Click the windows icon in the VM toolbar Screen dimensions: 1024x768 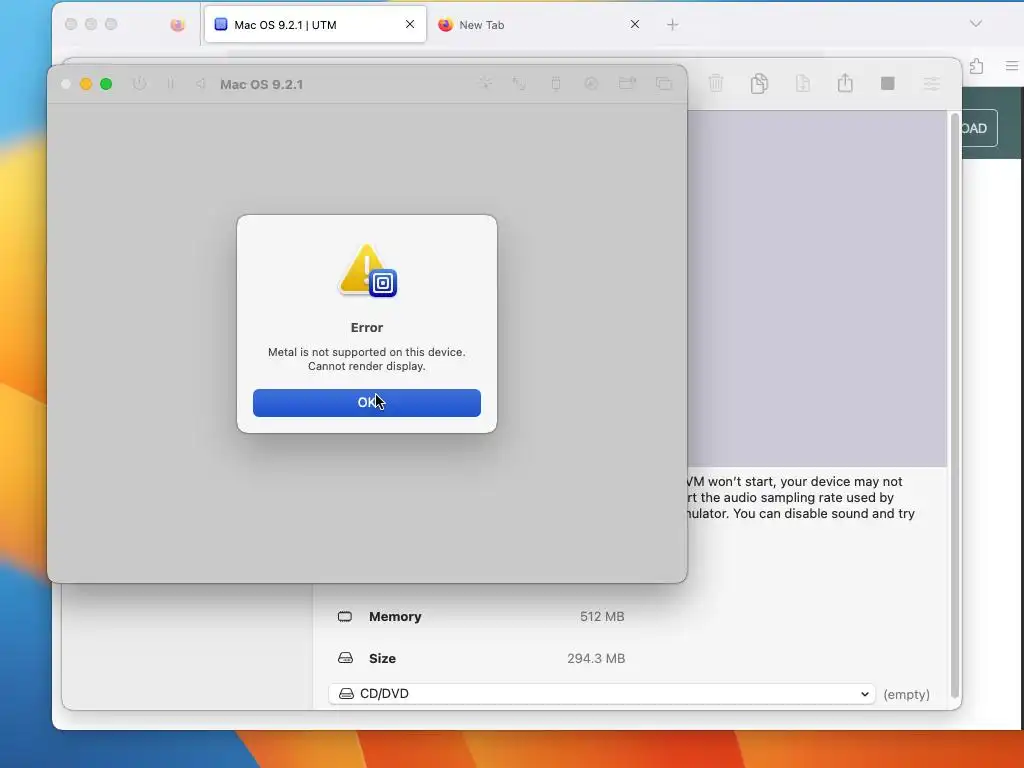(664, 83)
